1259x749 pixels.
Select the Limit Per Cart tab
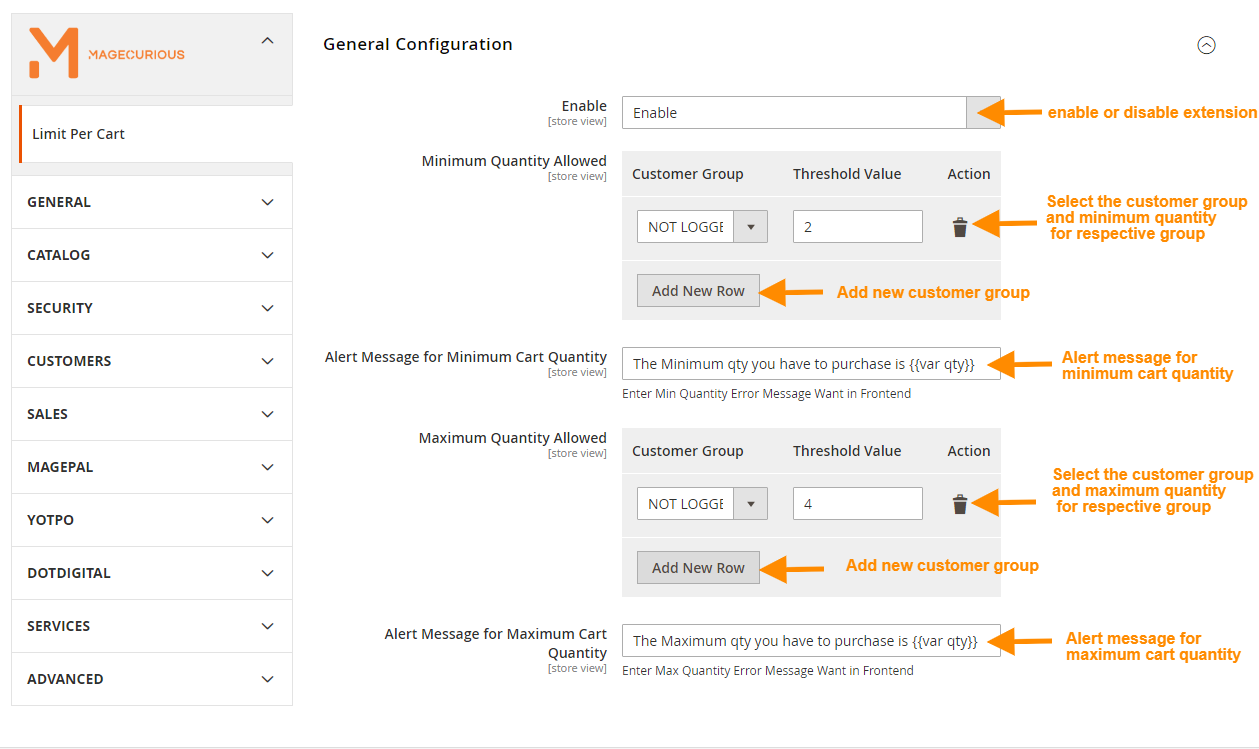(x=79, y=133)
